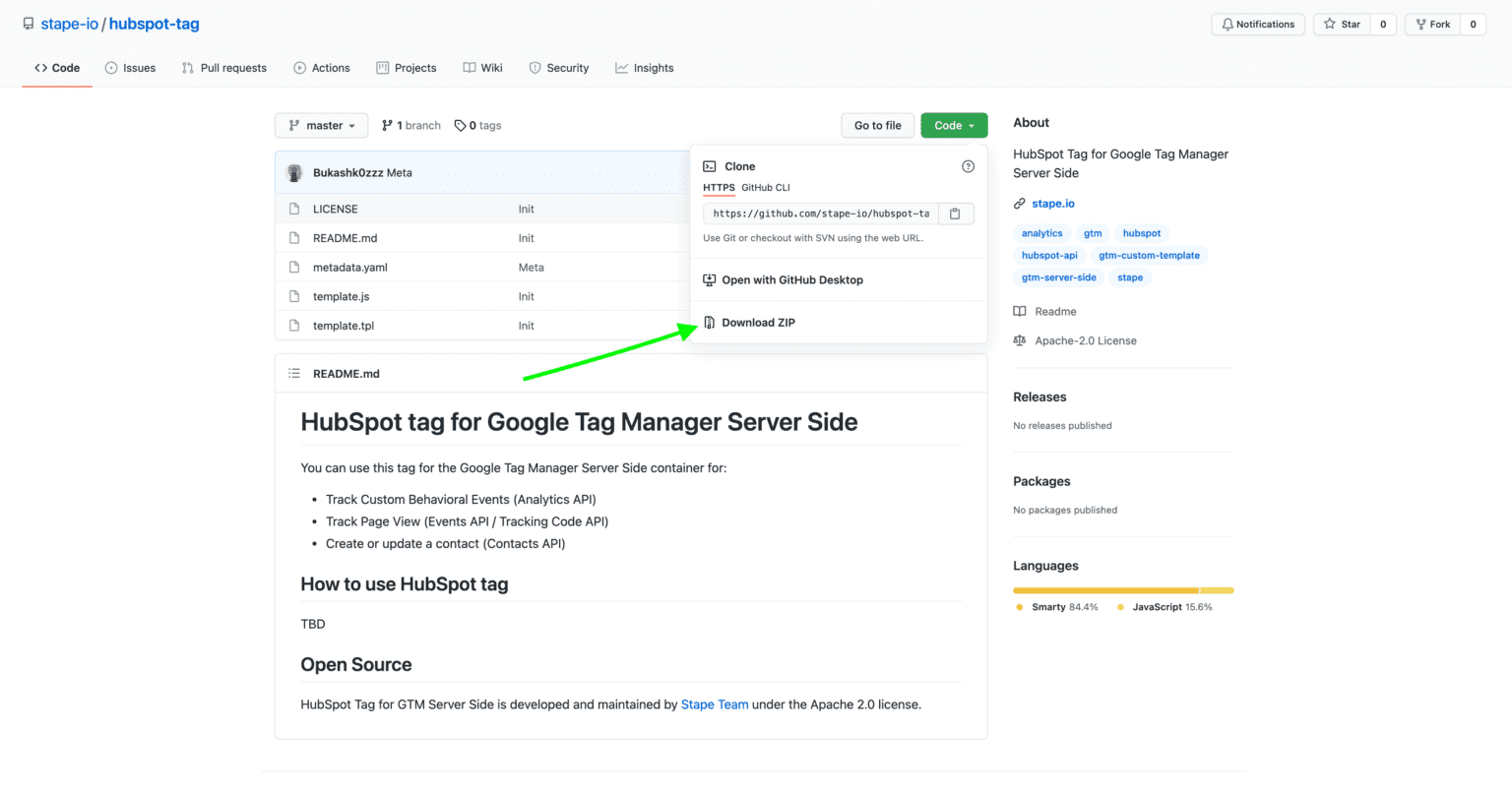Open the Security tab
This screenshot has height=794, width=1512.
pyautogui.click(x=559, y=68)
